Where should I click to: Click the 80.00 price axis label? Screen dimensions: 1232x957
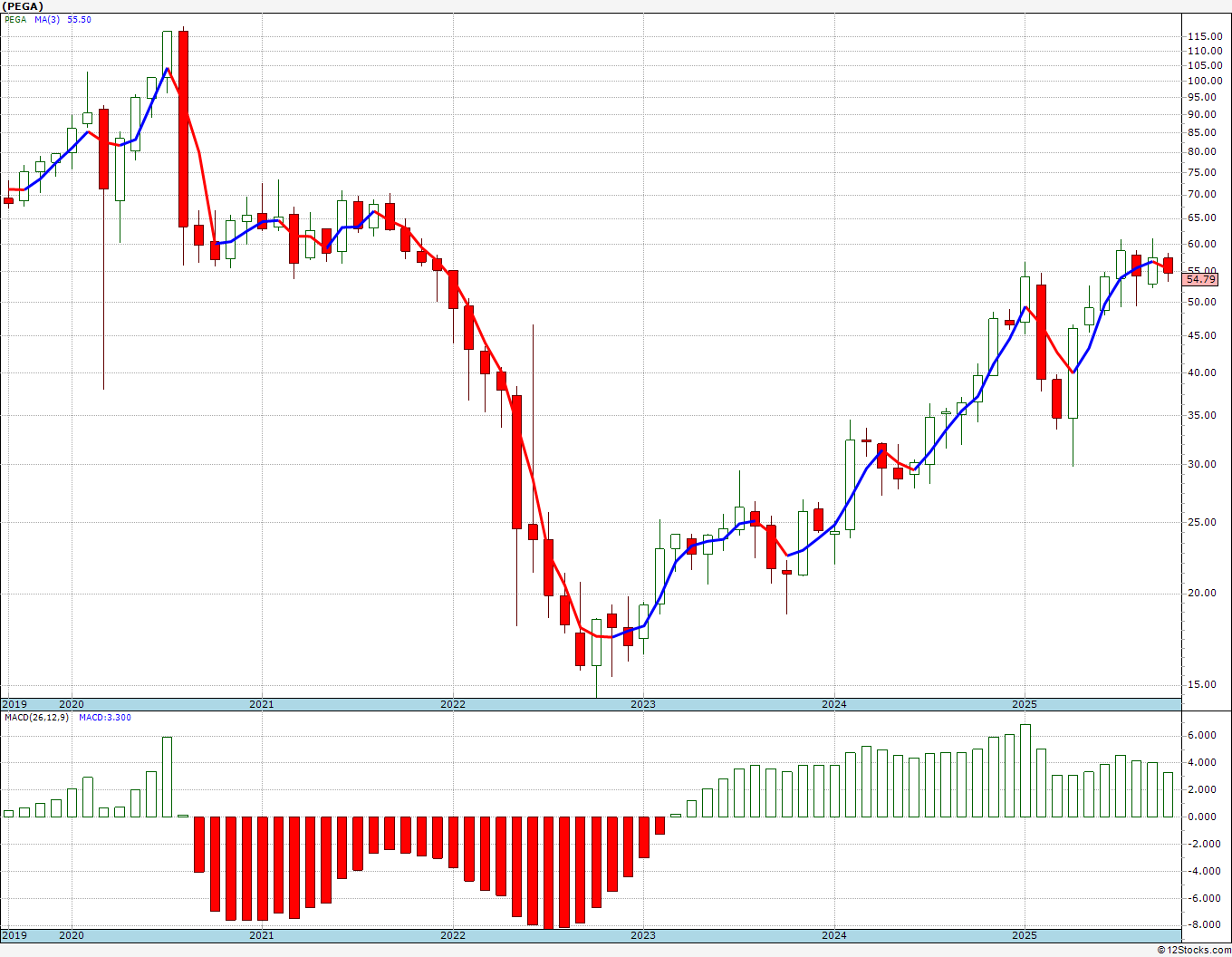pos(1203,151)
